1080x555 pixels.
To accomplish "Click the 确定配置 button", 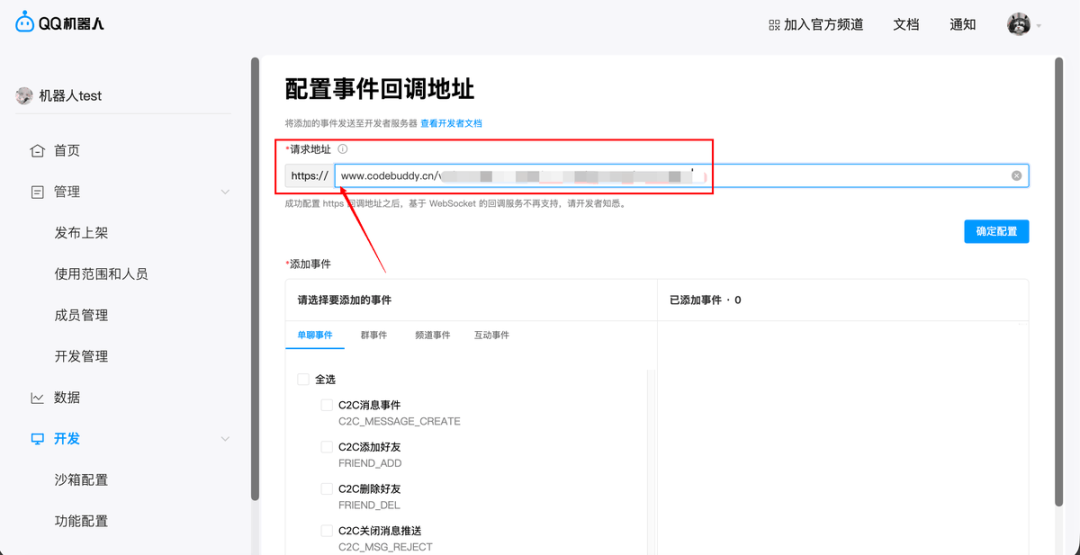I will (x=996, y=231).
